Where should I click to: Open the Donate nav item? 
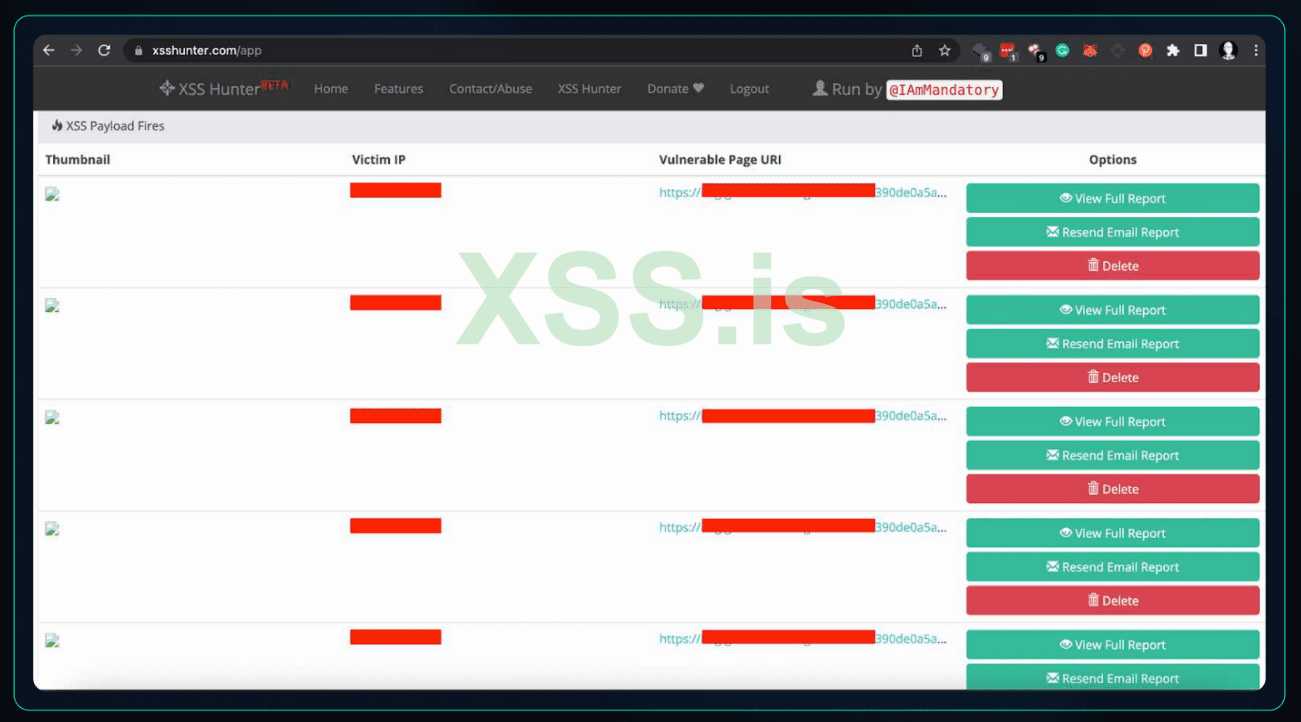676,89
